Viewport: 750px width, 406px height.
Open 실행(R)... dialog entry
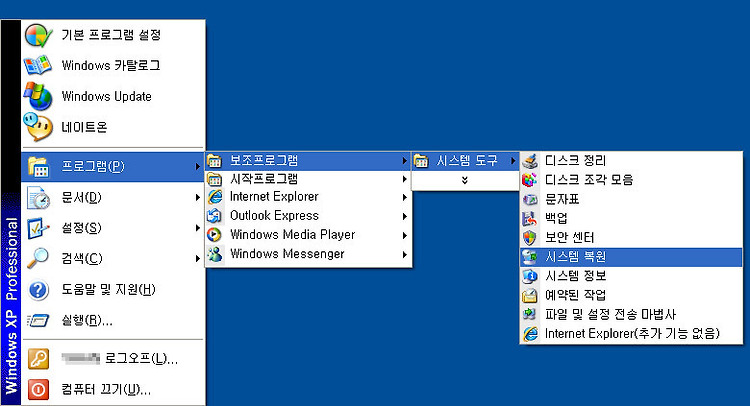[113, 320]
